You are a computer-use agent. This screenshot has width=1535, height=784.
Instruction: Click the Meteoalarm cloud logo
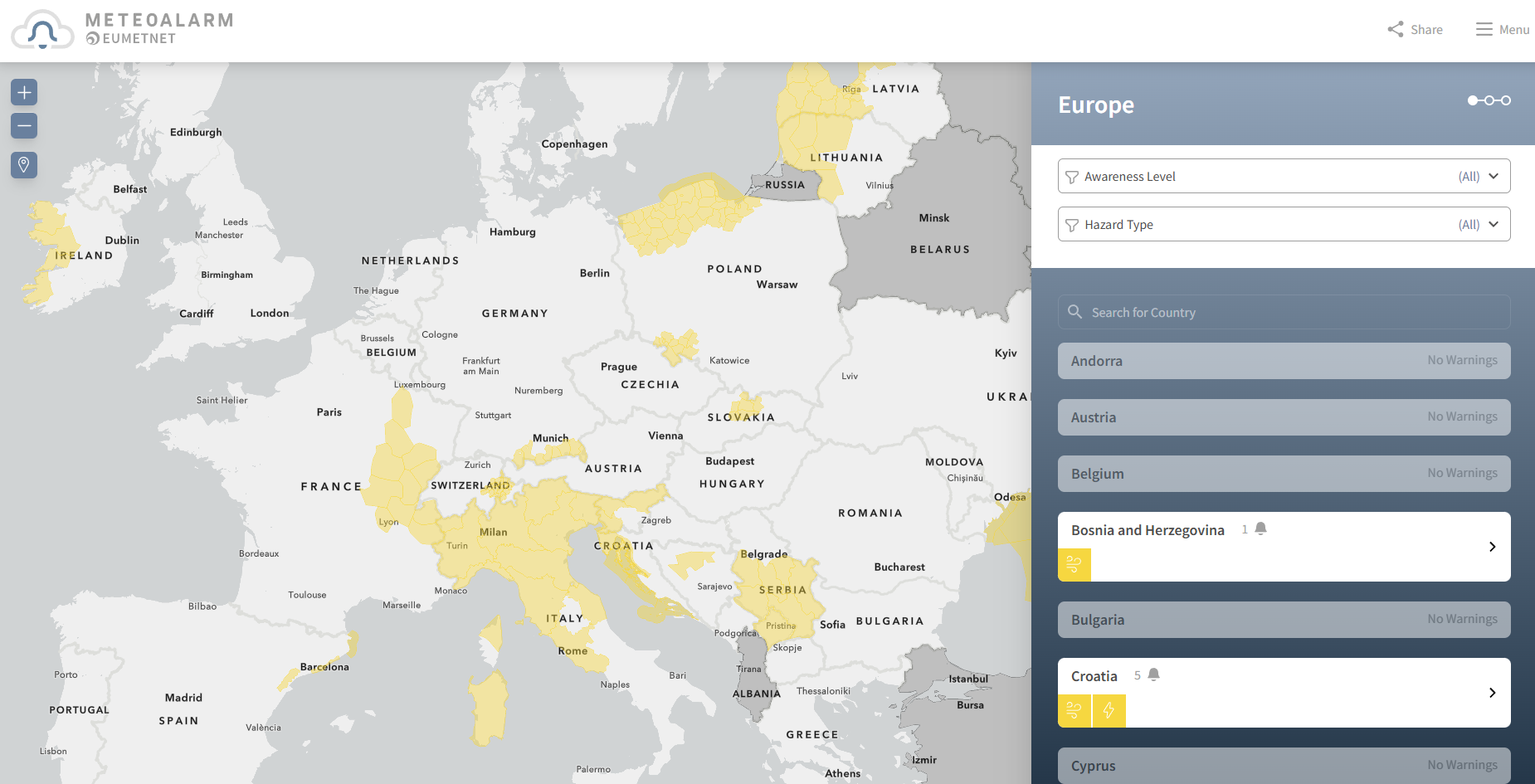pos(42,31)
